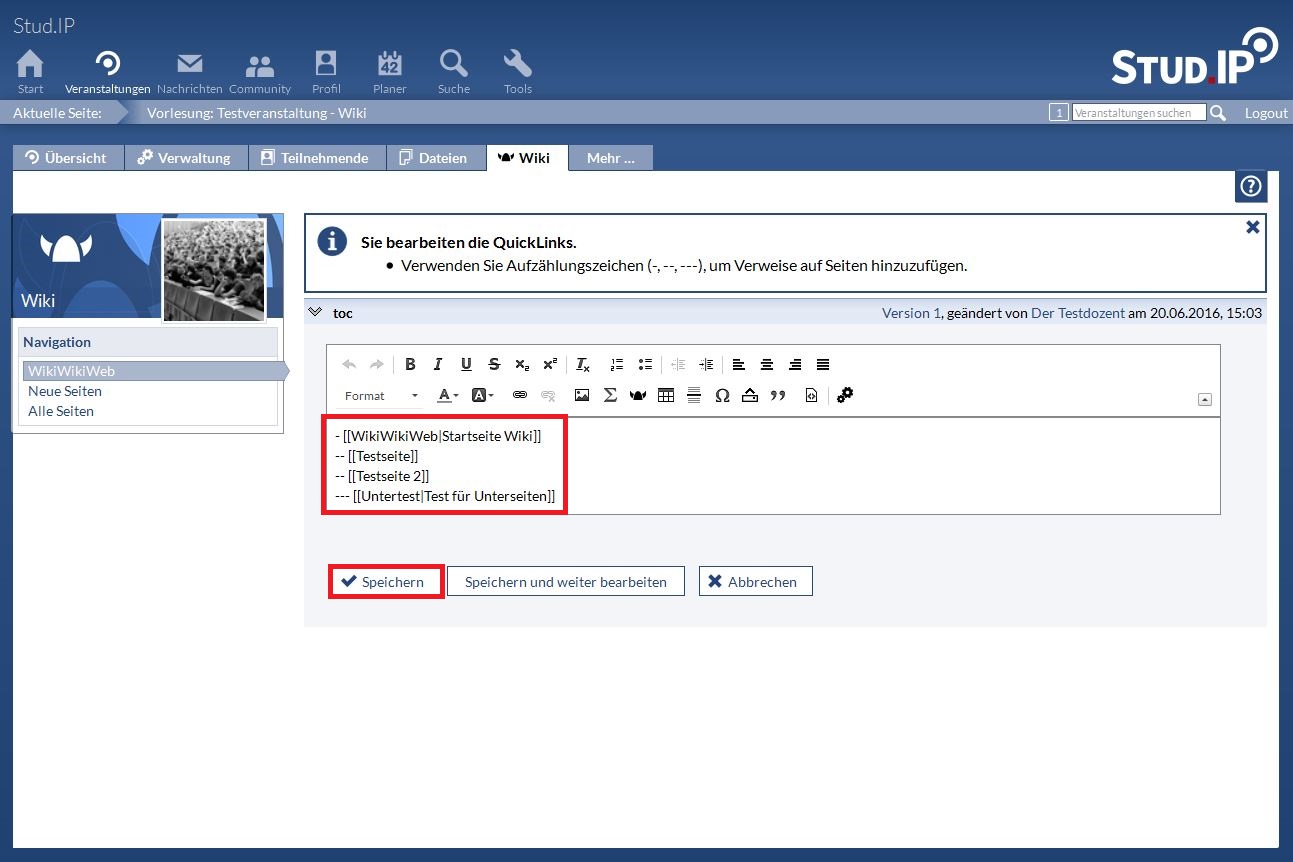Click the Veranstaltungen suchen search field
This screenshot has width=1293, height=862.
tap(1138, 113)
